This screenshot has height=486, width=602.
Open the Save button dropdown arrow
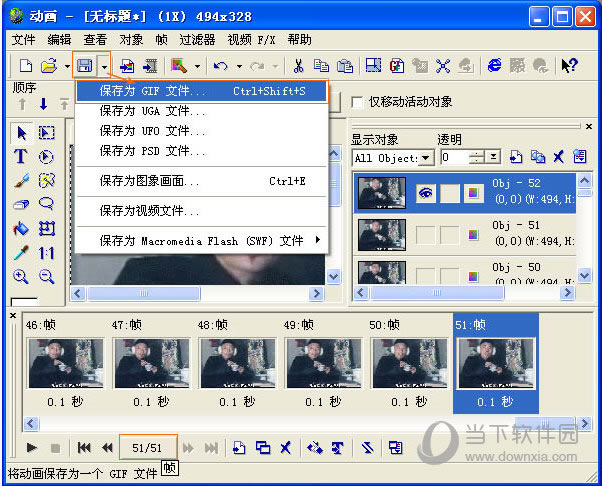(x=104, y=66)
